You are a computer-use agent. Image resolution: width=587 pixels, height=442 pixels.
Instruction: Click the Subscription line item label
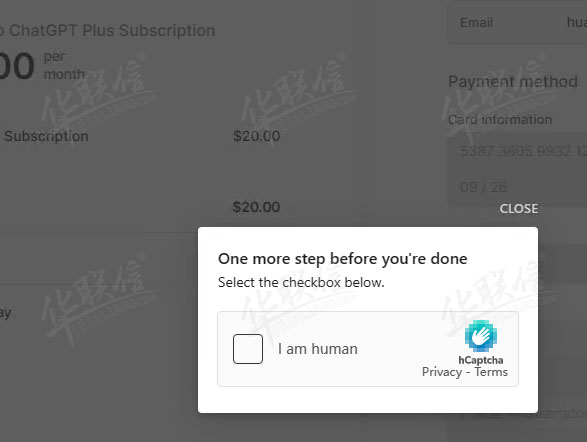[x=46, y=136]
